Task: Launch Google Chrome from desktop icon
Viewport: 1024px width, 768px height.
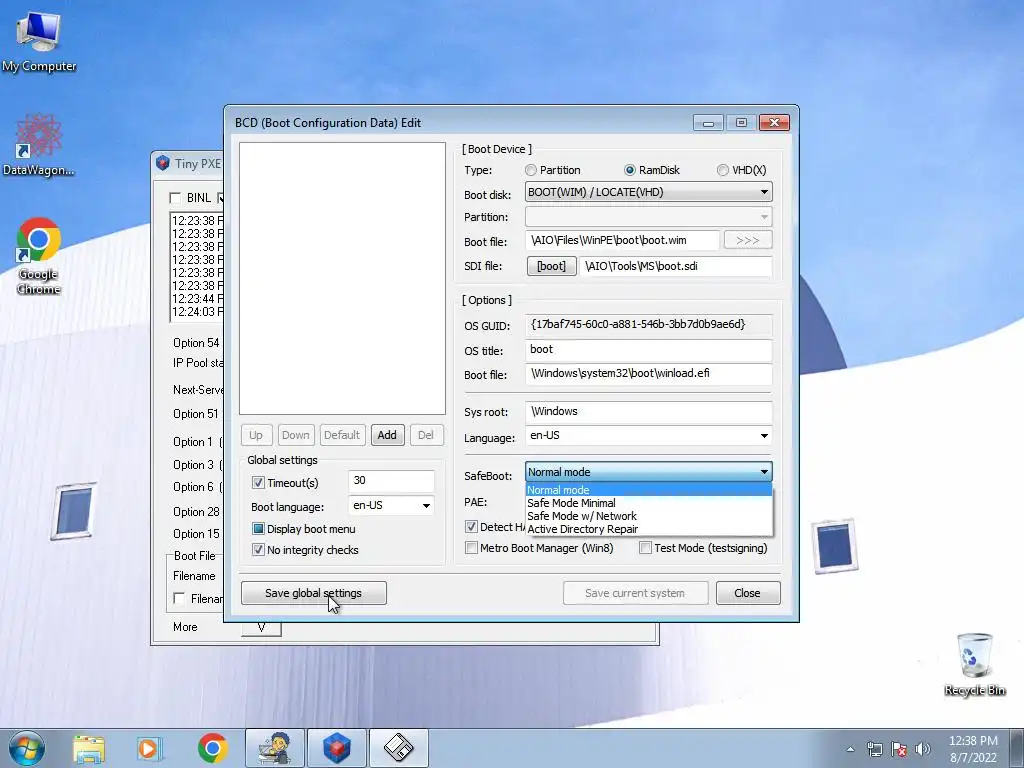Action: pos(39,255)
